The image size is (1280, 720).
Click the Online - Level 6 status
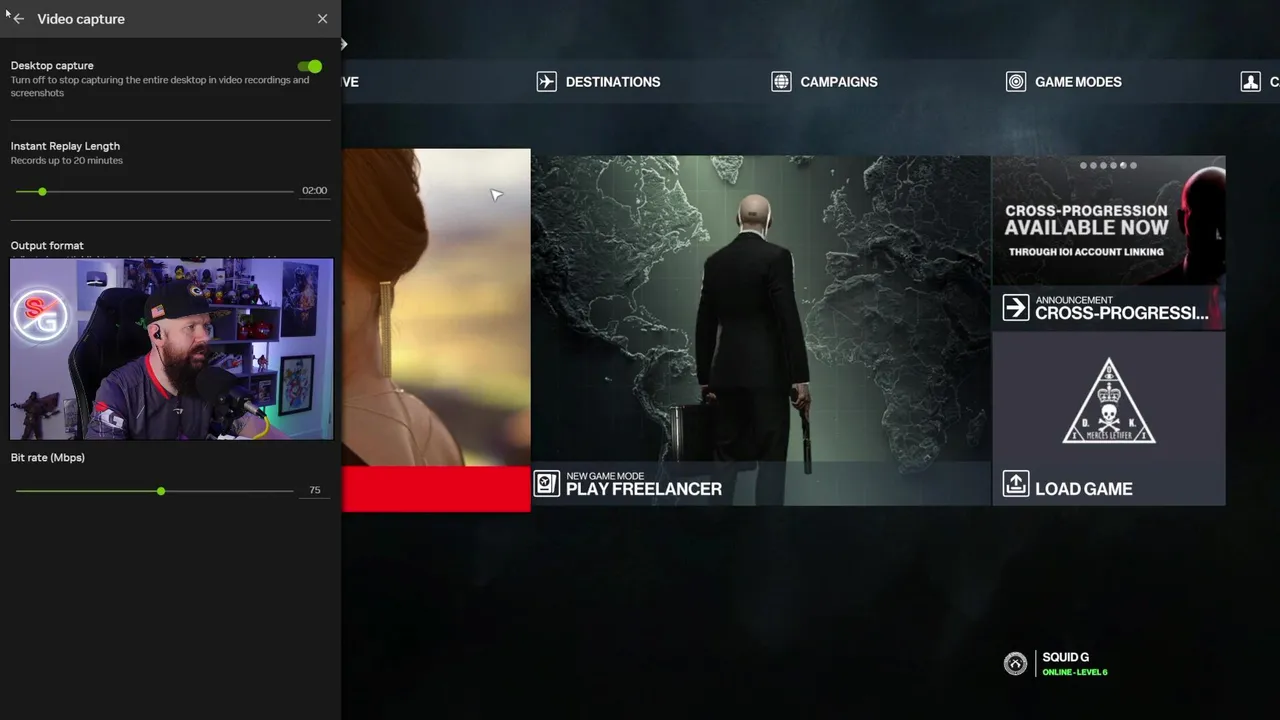click(1075, 672)
